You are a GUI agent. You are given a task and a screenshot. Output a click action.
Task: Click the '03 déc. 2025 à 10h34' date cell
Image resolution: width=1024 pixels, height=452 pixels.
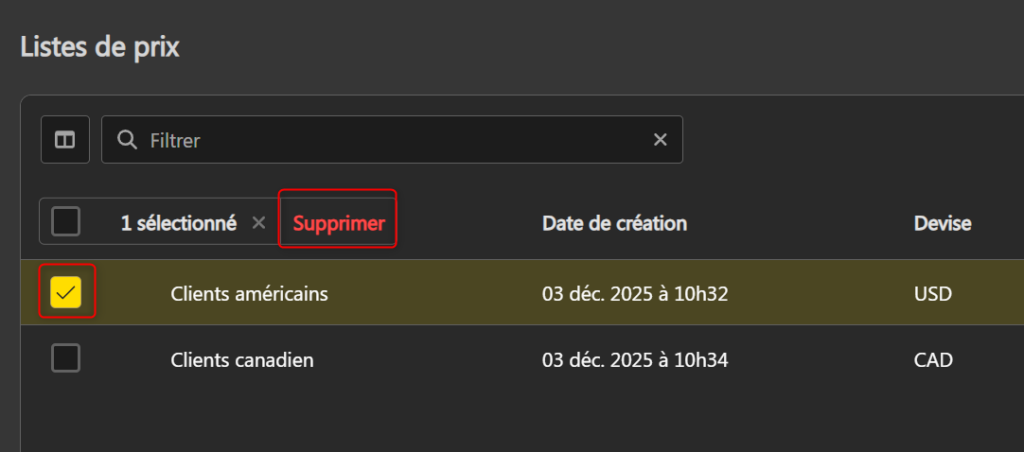point(634,360)
